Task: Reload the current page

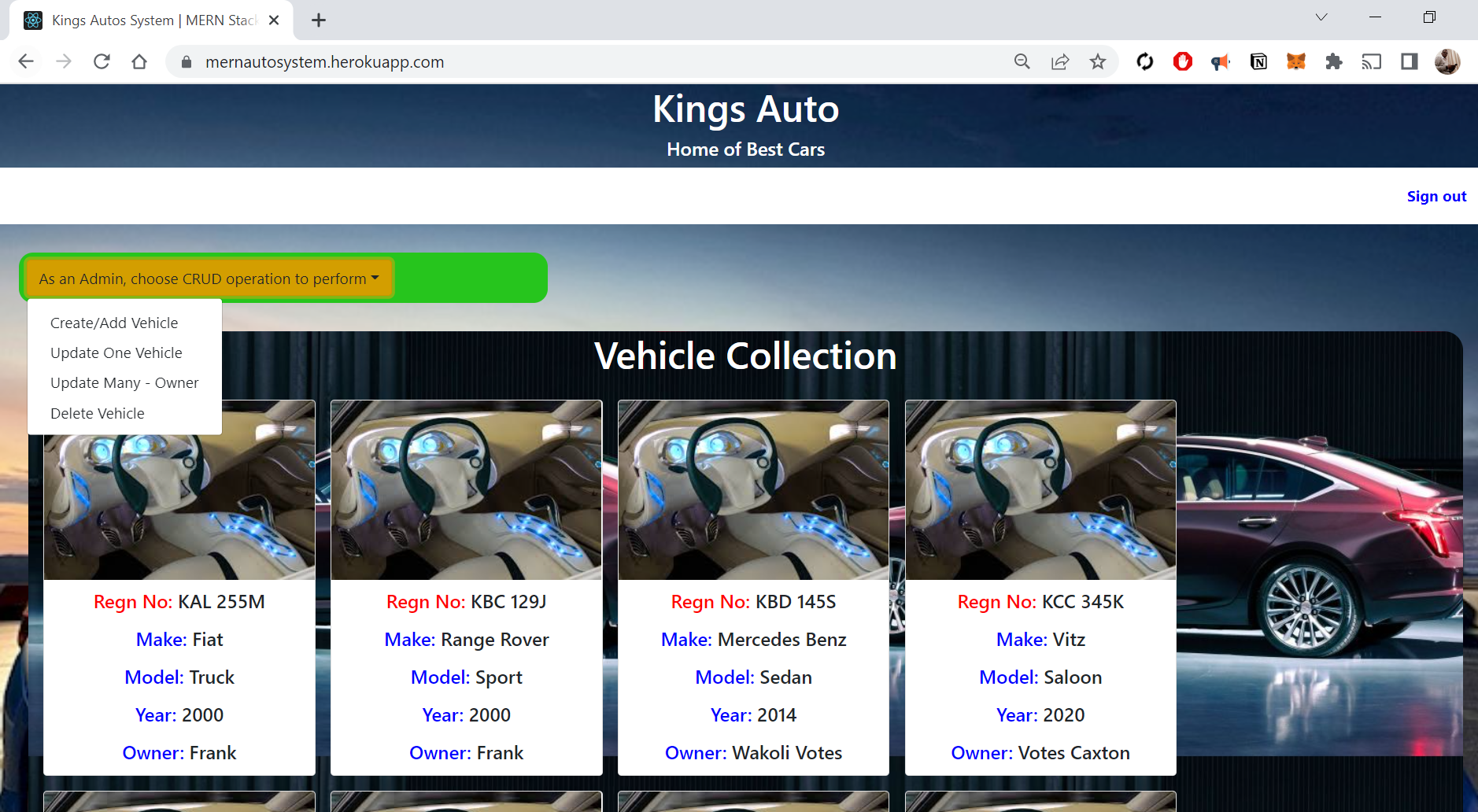Action: (102, 61)
